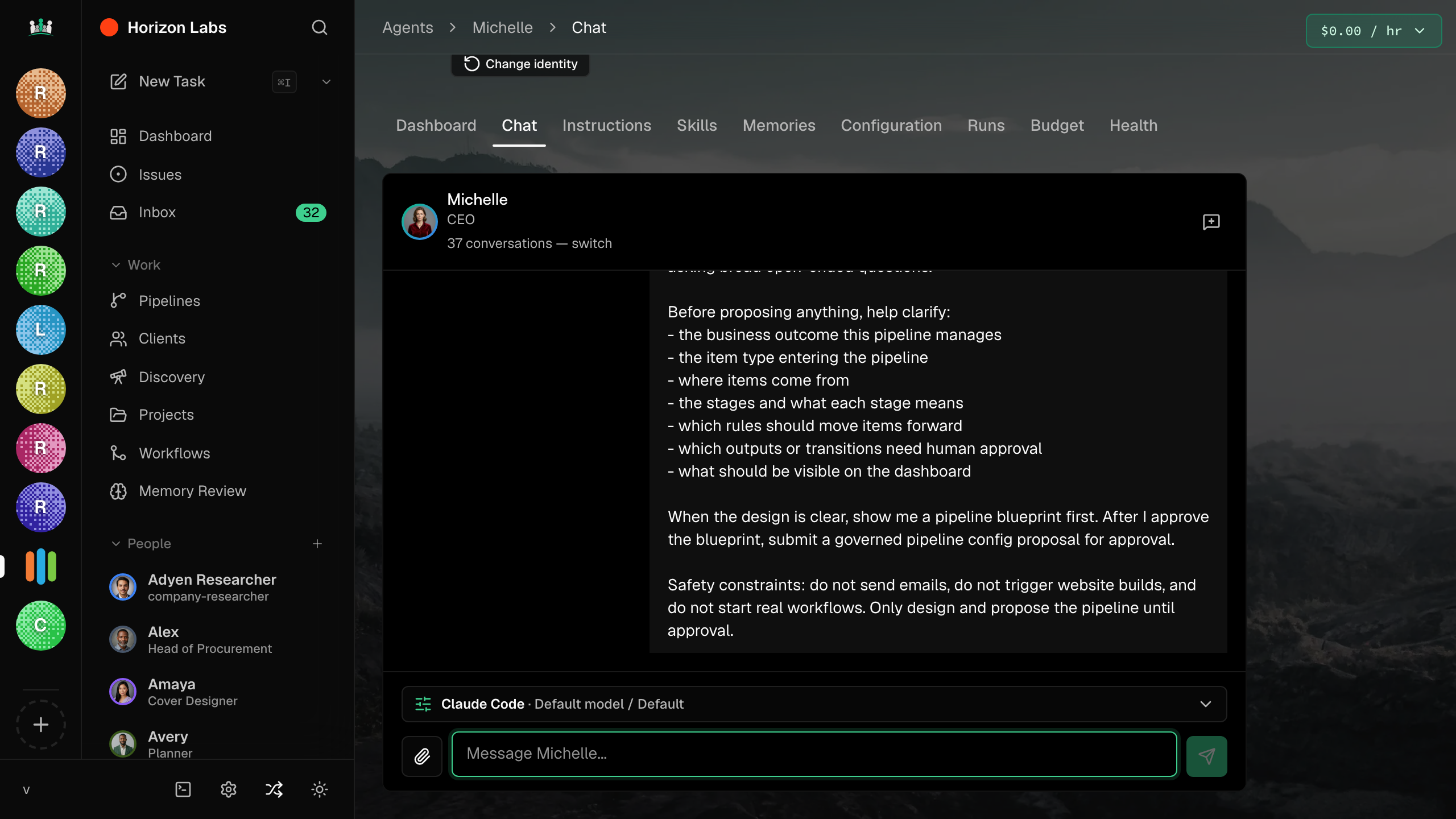This screenshot has width=1456, height=819.
Task: Click the Change identity button
Action: click(x=520, y=64)
